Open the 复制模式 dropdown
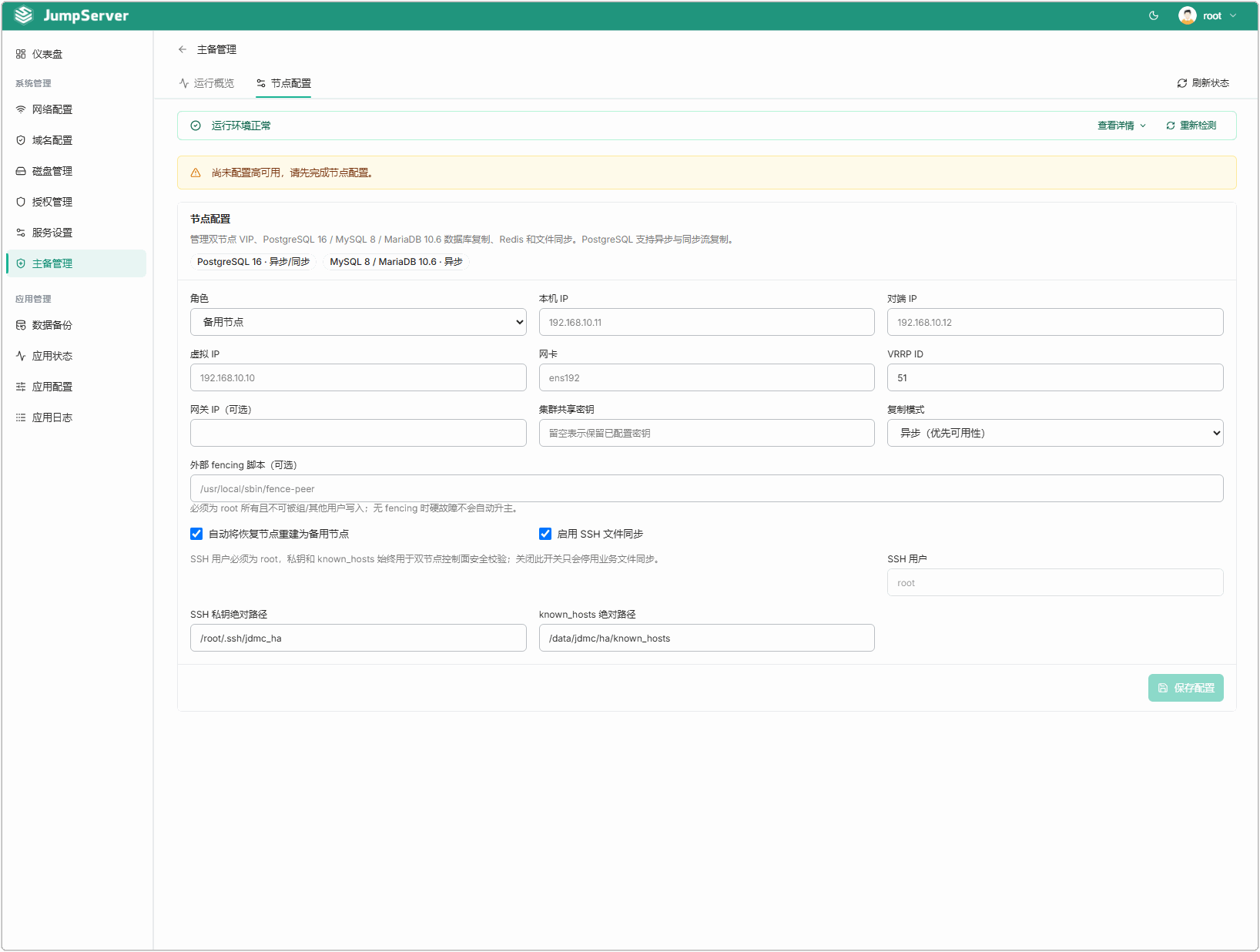This screenshot has width=1260, height=952. coord(1055,433)
